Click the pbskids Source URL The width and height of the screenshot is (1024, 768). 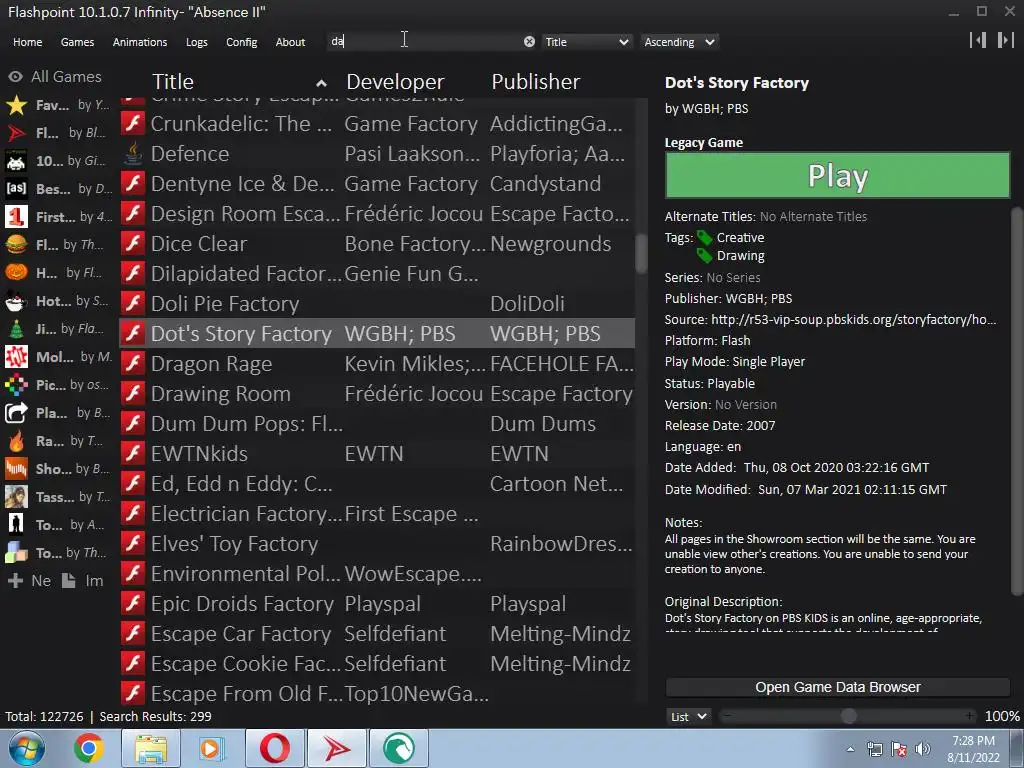(853, 319)
